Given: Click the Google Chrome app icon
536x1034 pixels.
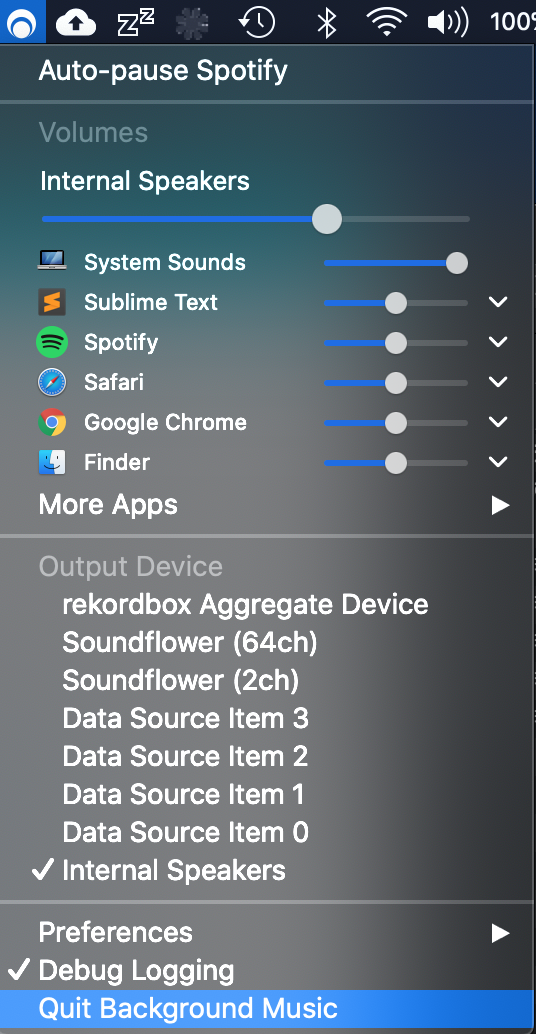Looking at the screenshot, I should (52, 422).
